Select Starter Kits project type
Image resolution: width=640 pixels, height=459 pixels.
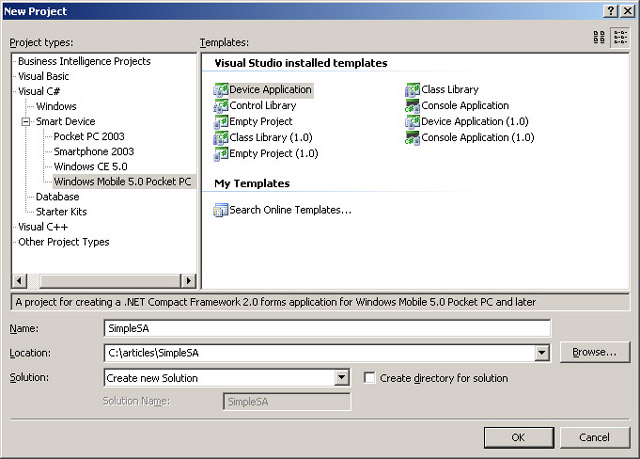[61, 212]
